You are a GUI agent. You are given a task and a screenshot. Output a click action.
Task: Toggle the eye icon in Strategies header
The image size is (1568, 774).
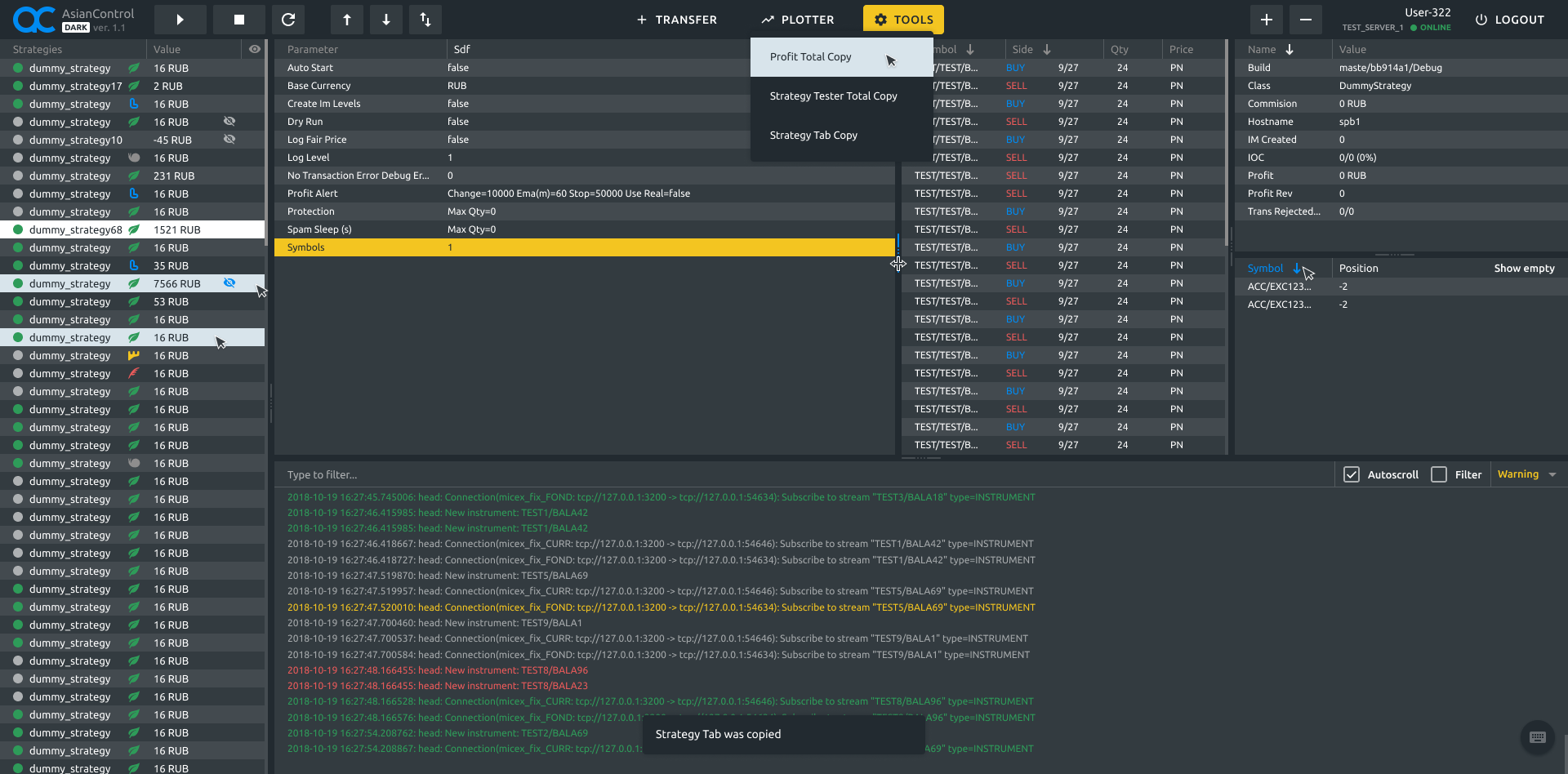[255, 50]
